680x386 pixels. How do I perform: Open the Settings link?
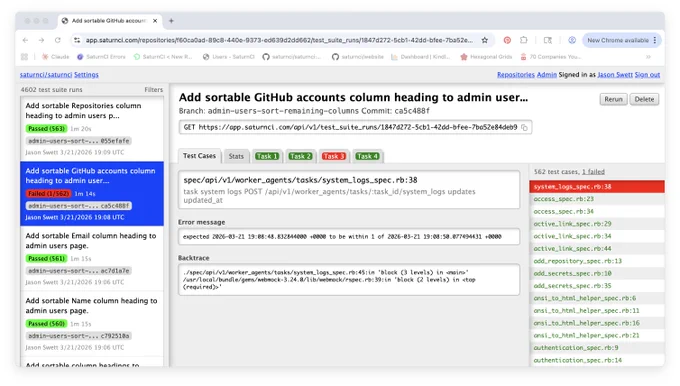coord(86,75)
